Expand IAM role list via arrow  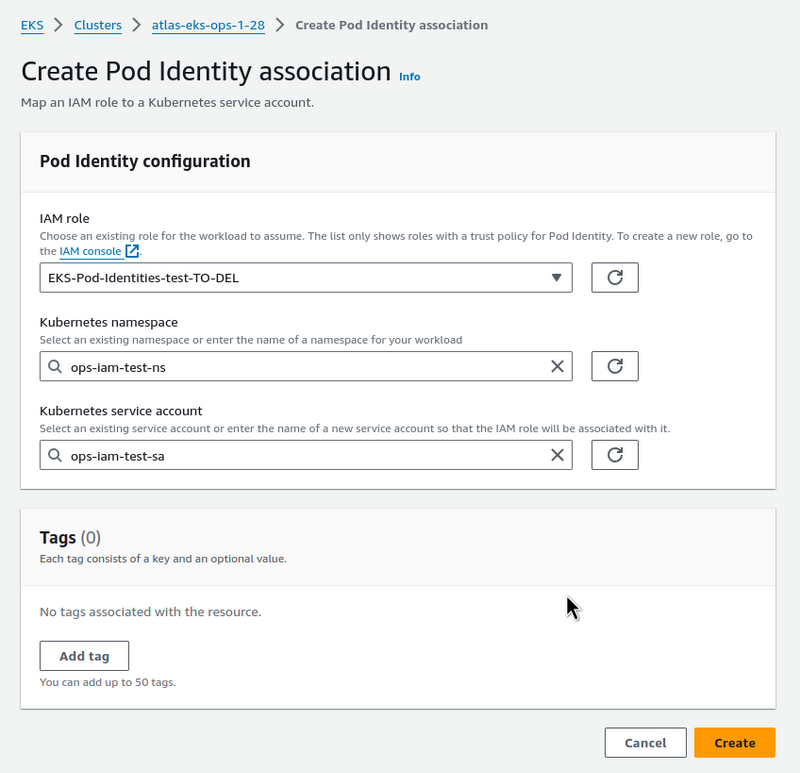pyautogui.click(x=557, y=278)
